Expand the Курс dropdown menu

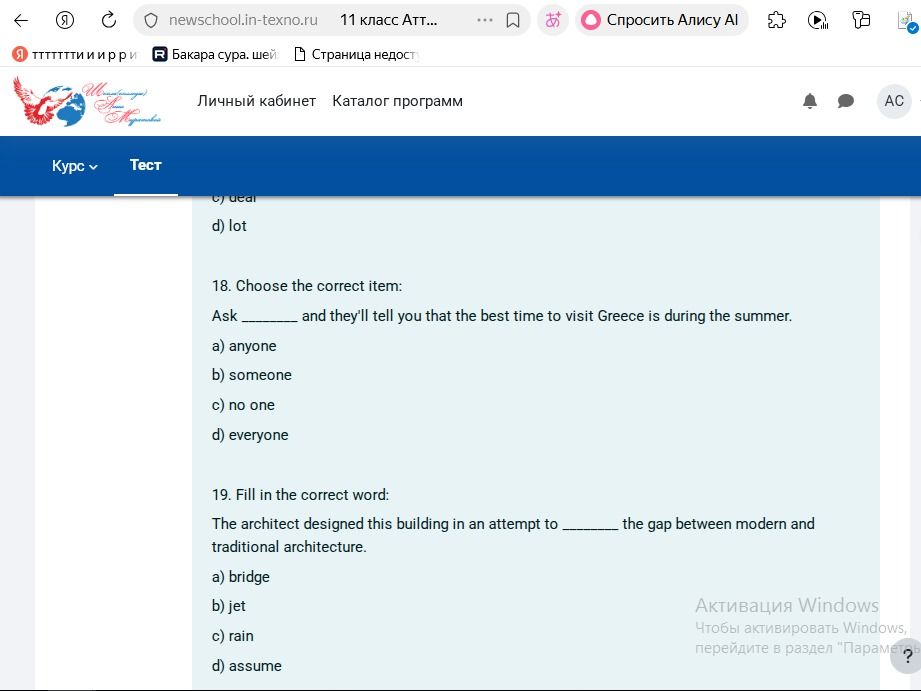pyautogui.click(x=75, y=166)
